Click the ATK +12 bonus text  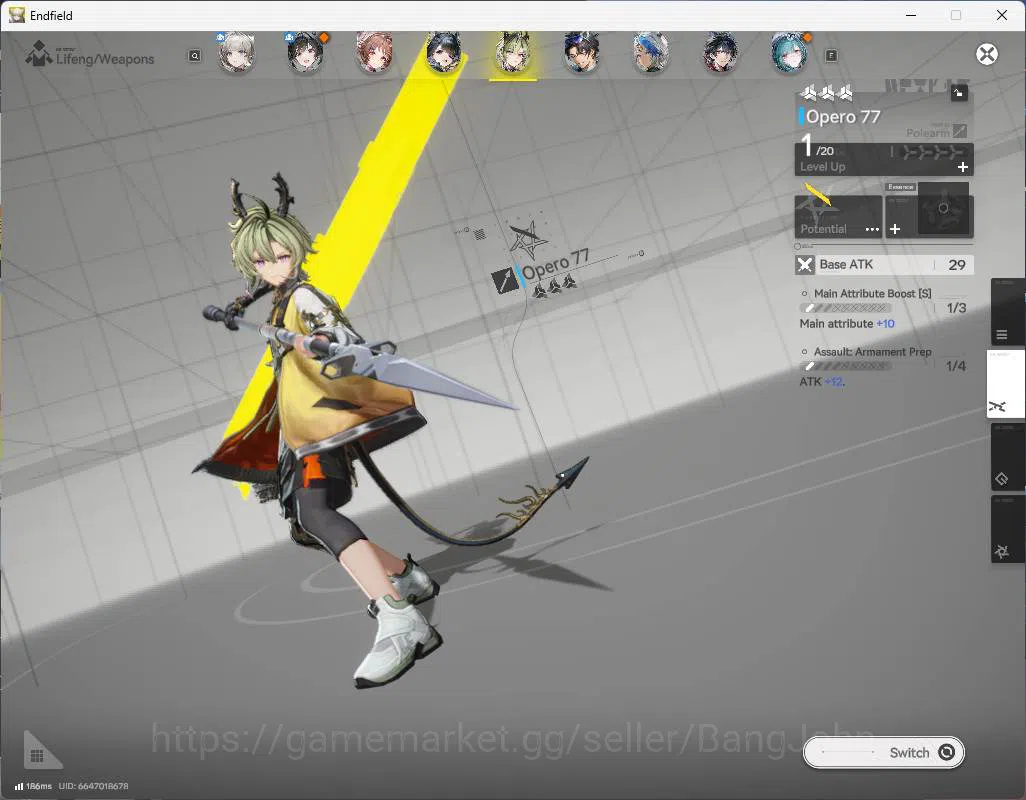coord(822,382)
